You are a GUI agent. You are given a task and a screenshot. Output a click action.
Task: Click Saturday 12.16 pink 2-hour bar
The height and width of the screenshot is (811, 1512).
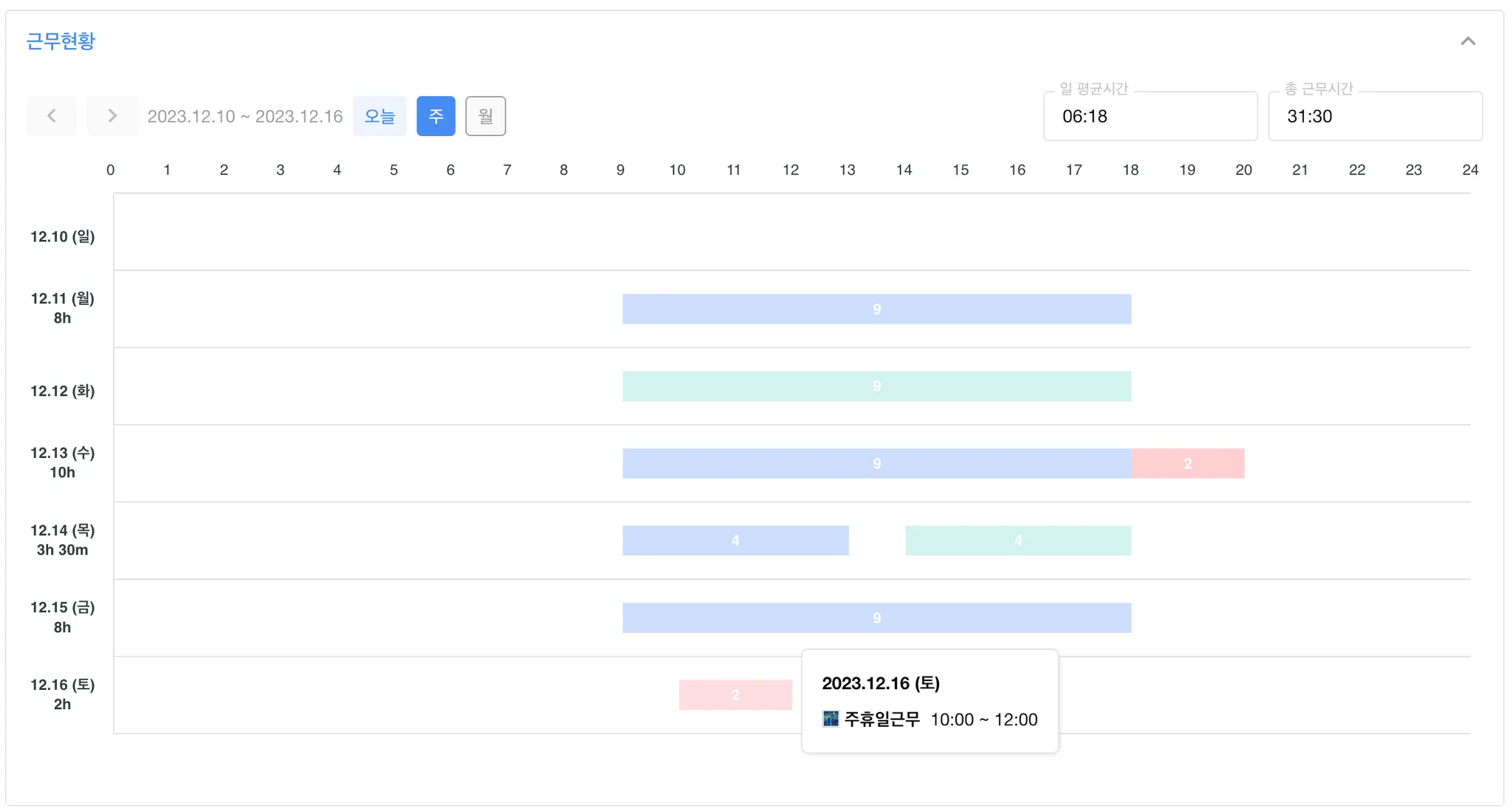coord(735,695)
